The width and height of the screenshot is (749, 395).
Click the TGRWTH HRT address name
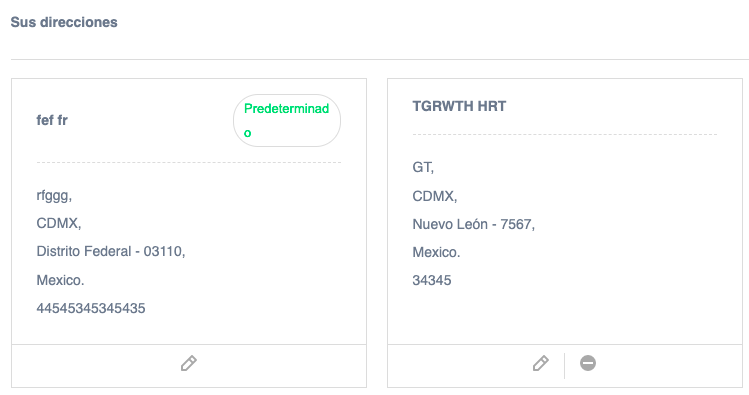point(459,106)
